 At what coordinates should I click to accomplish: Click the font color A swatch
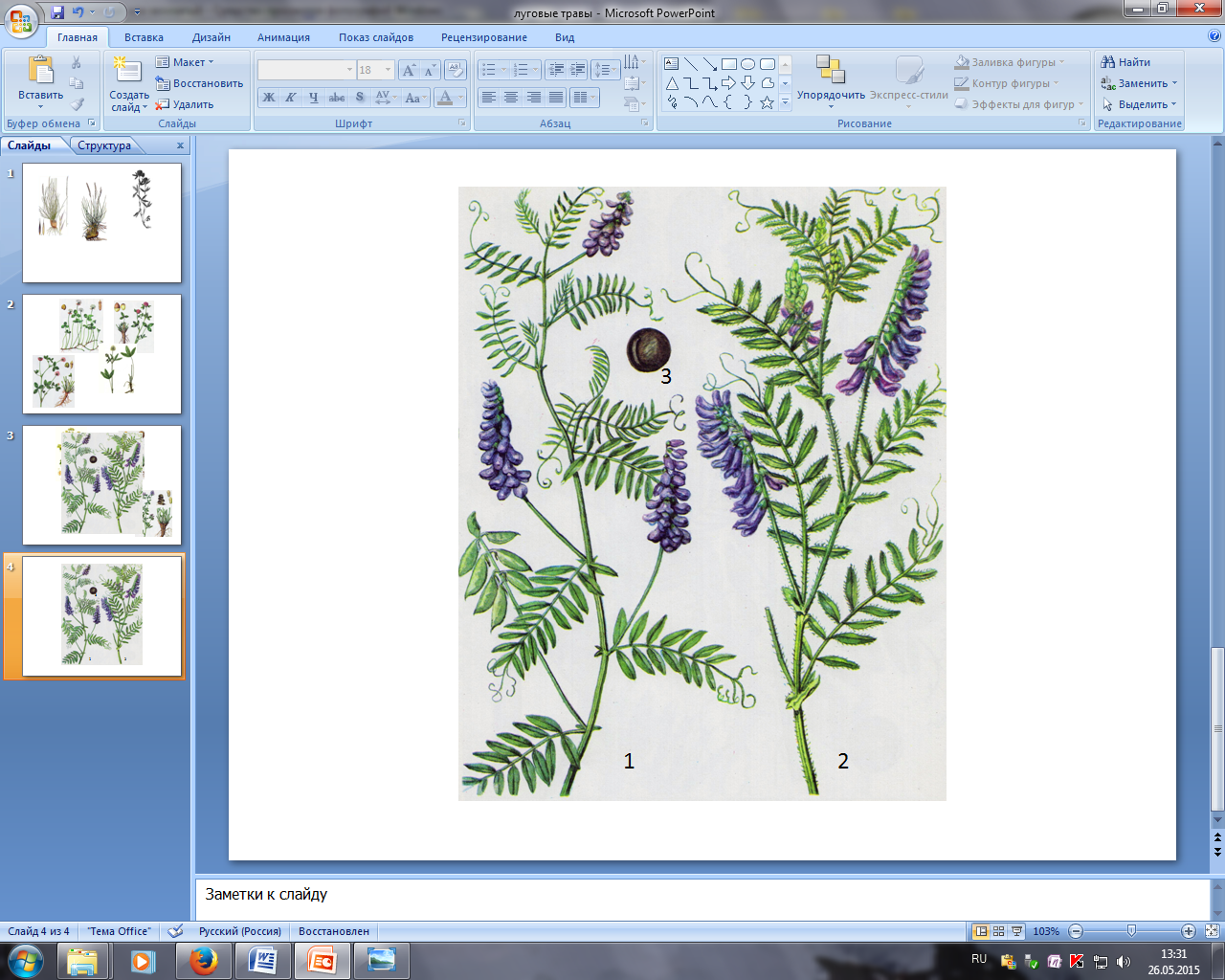click(x=444, y=98)
